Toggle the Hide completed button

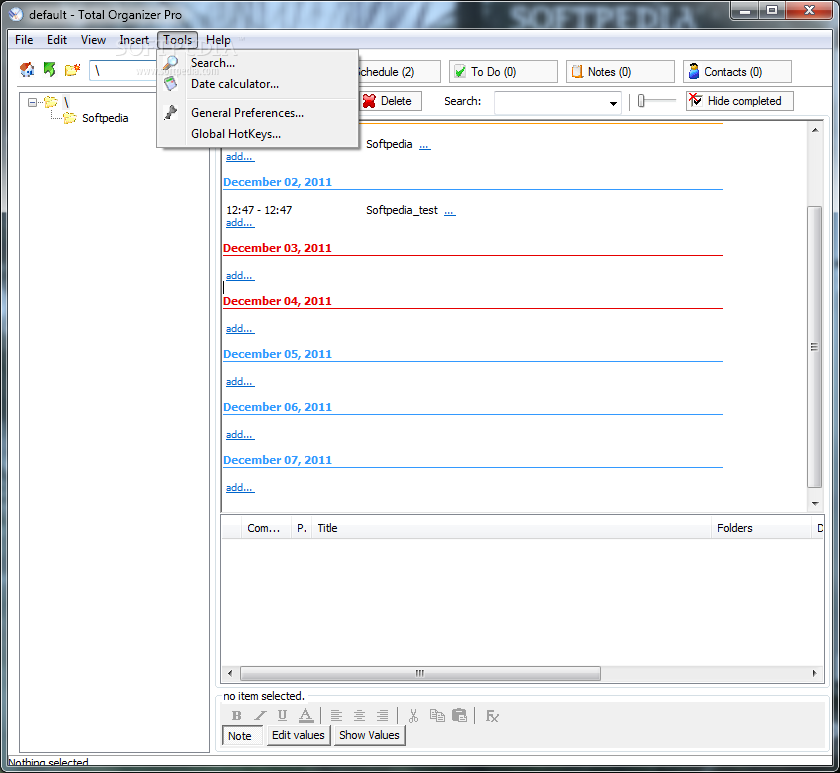[739, 101]
